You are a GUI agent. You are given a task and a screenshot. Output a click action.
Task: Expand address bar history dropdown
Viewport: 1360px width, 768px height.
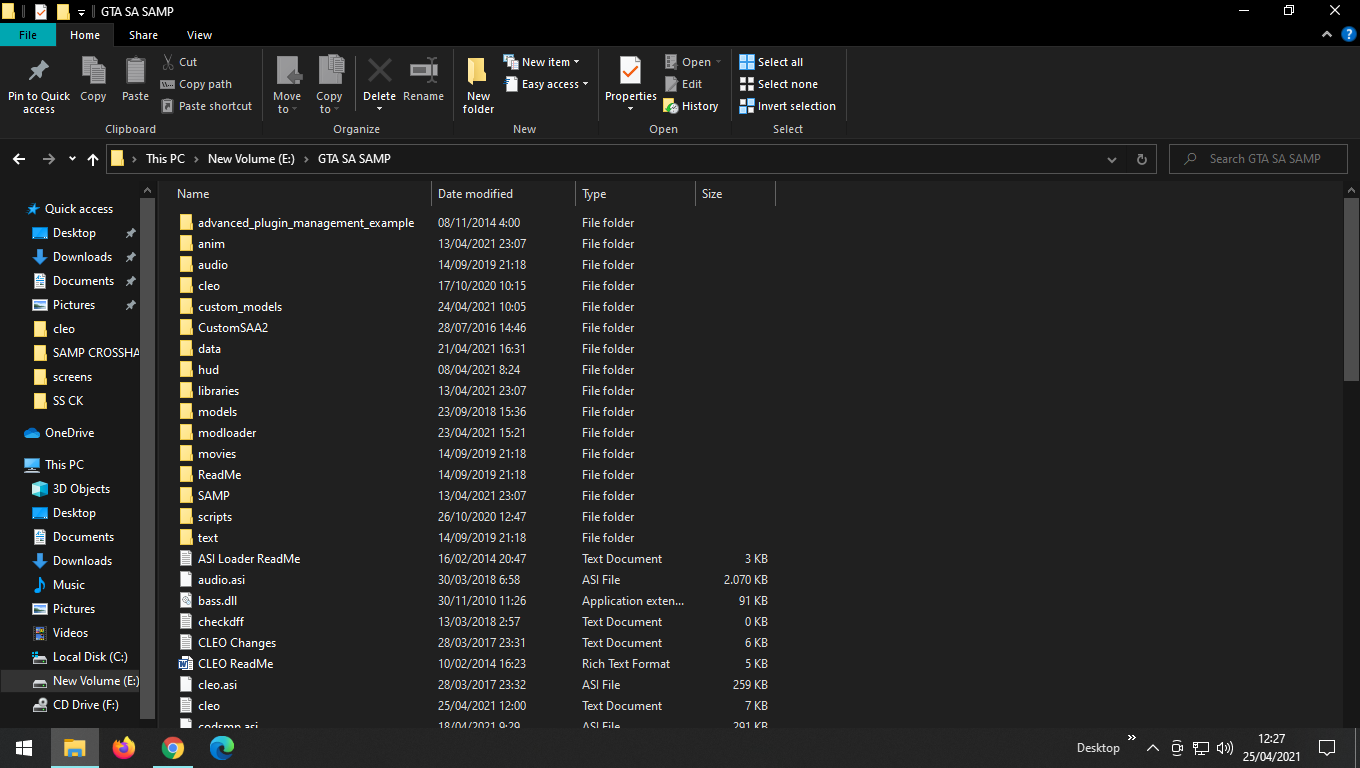[1112, 159]
